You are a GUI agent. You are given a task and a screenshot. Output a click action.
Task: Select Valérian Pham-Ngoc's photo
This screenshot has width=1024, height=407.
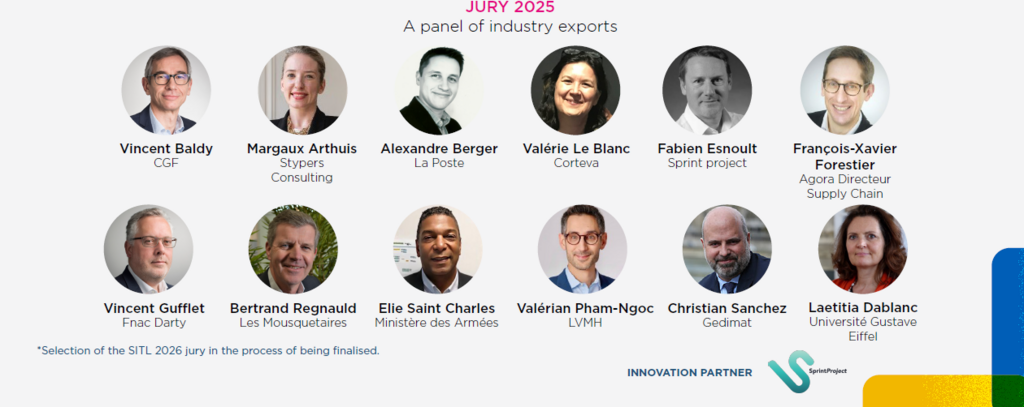tap(583, 249)
